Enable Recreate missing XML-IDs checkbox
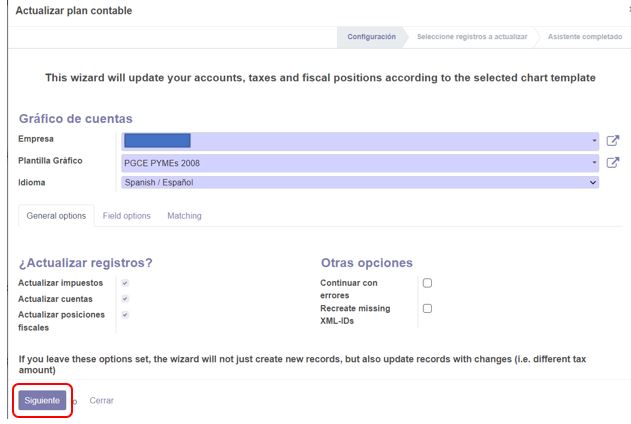Viewport: 631px width, 424px height. click(427, 309)
